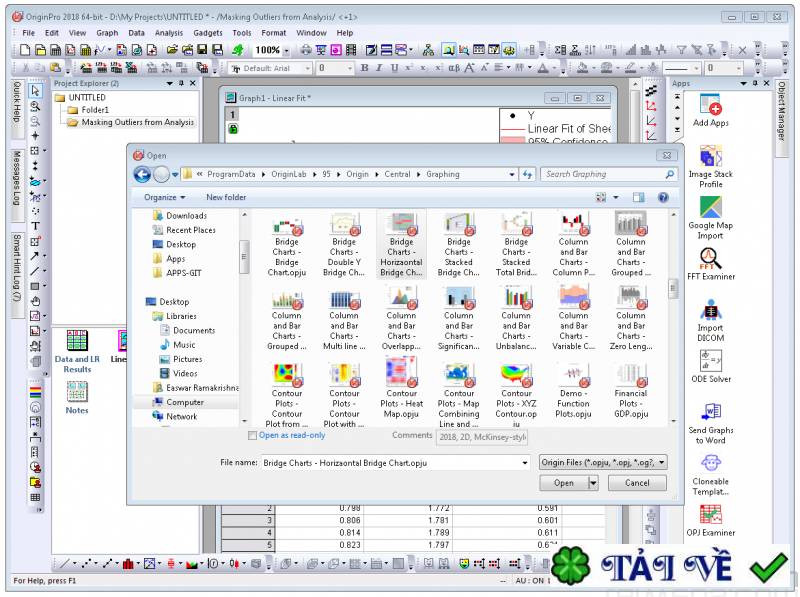Click Central in the address path
This screenshot has height=597, width=800.
(397, 175)
